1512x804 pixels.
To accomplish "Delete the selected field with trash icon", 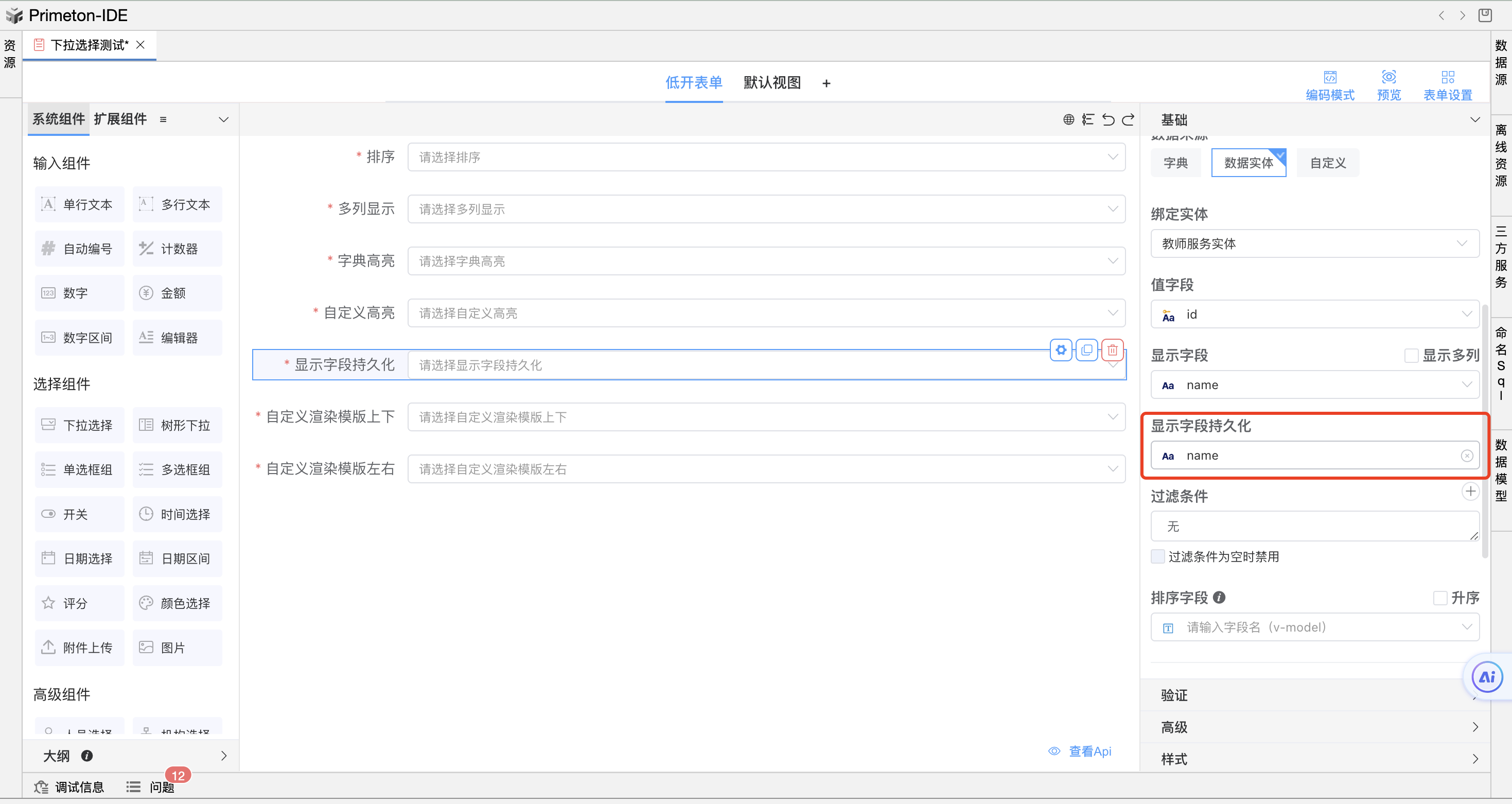I will point(1112,351).
